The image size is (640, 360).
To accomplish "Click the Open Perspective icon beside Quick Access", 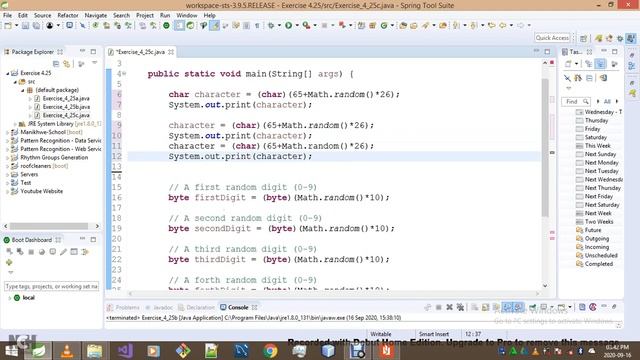I will pyautogui.click(x=583, y=38).
